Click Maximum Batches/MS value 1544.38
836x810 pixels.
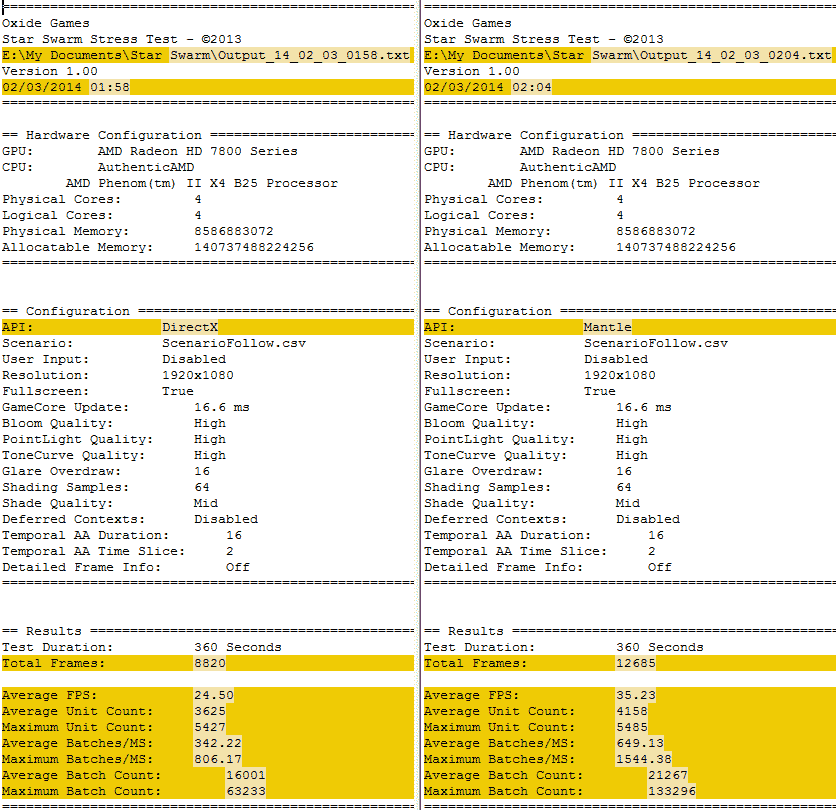644,759
